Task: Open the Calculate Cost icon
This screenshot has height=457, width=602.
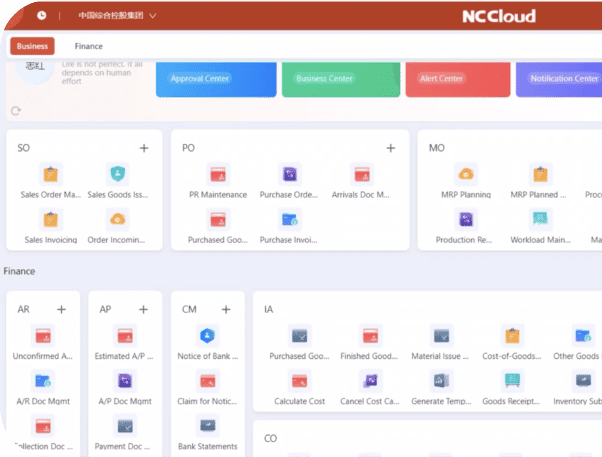Action: coord(299,380)
